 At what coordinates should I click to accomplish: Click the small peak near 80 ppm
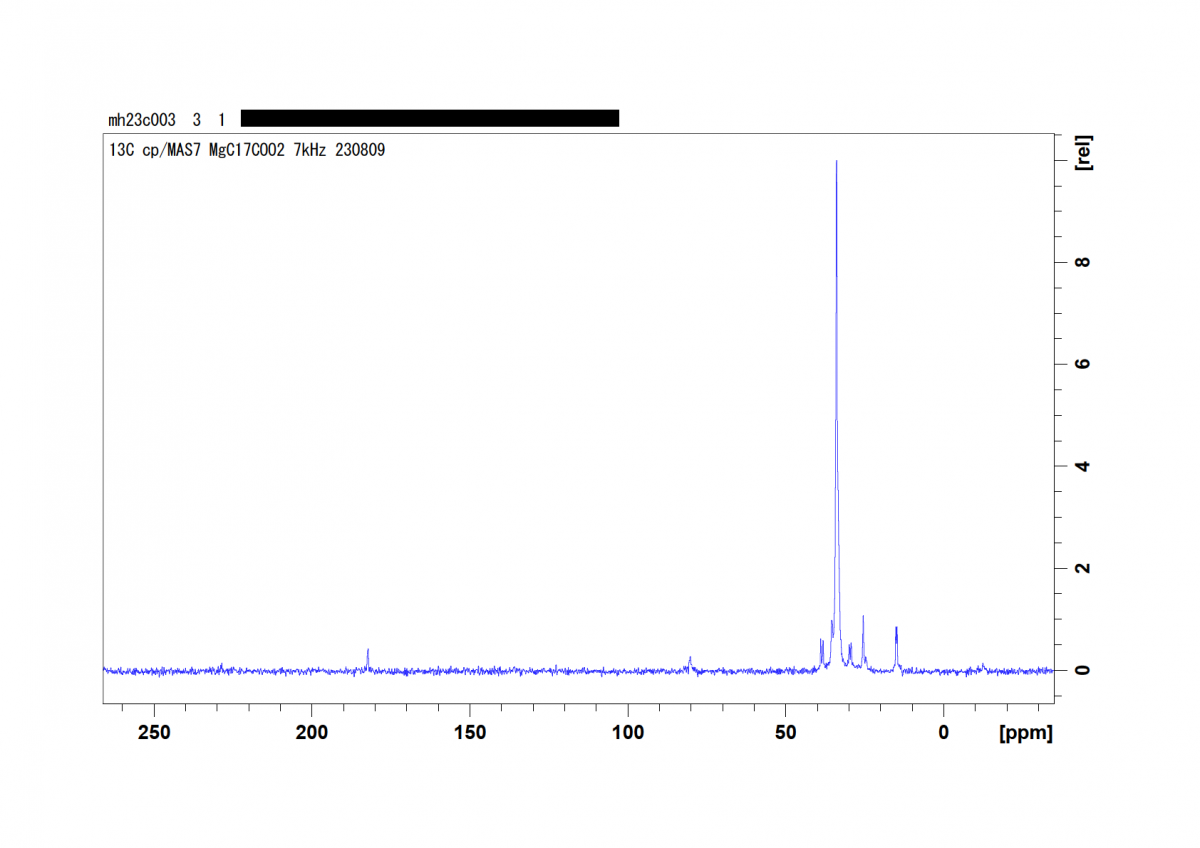click(x=690, y=663)
